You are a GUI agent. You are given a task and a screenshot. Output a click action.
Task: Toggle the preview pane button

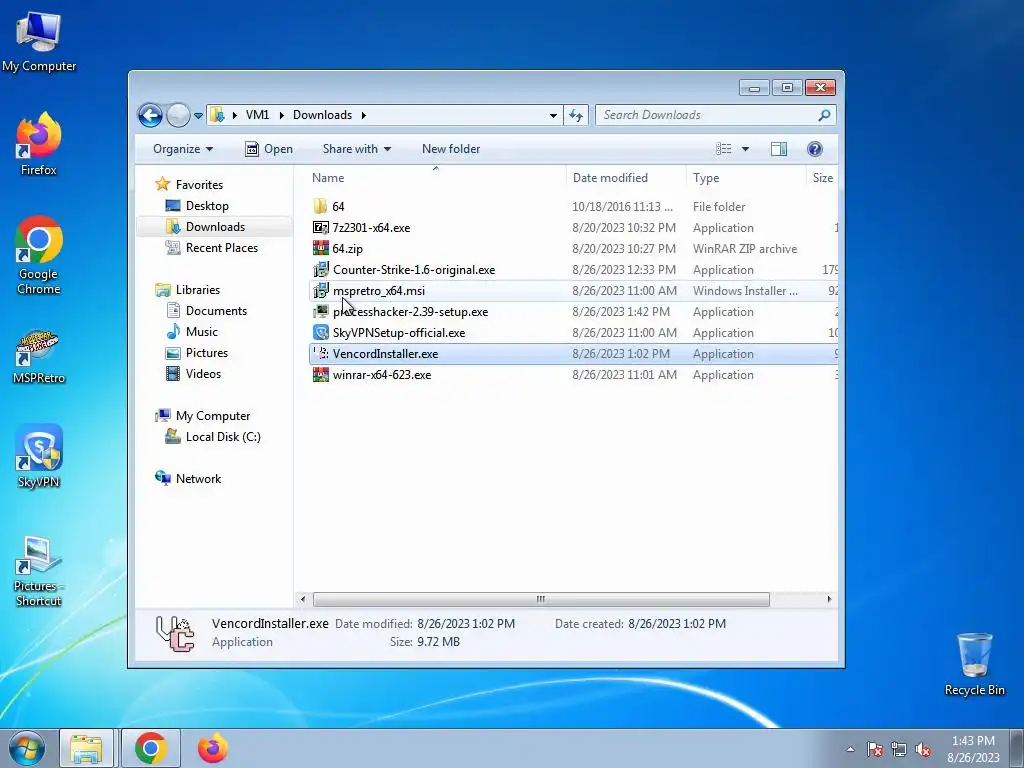tap(778, 149)
